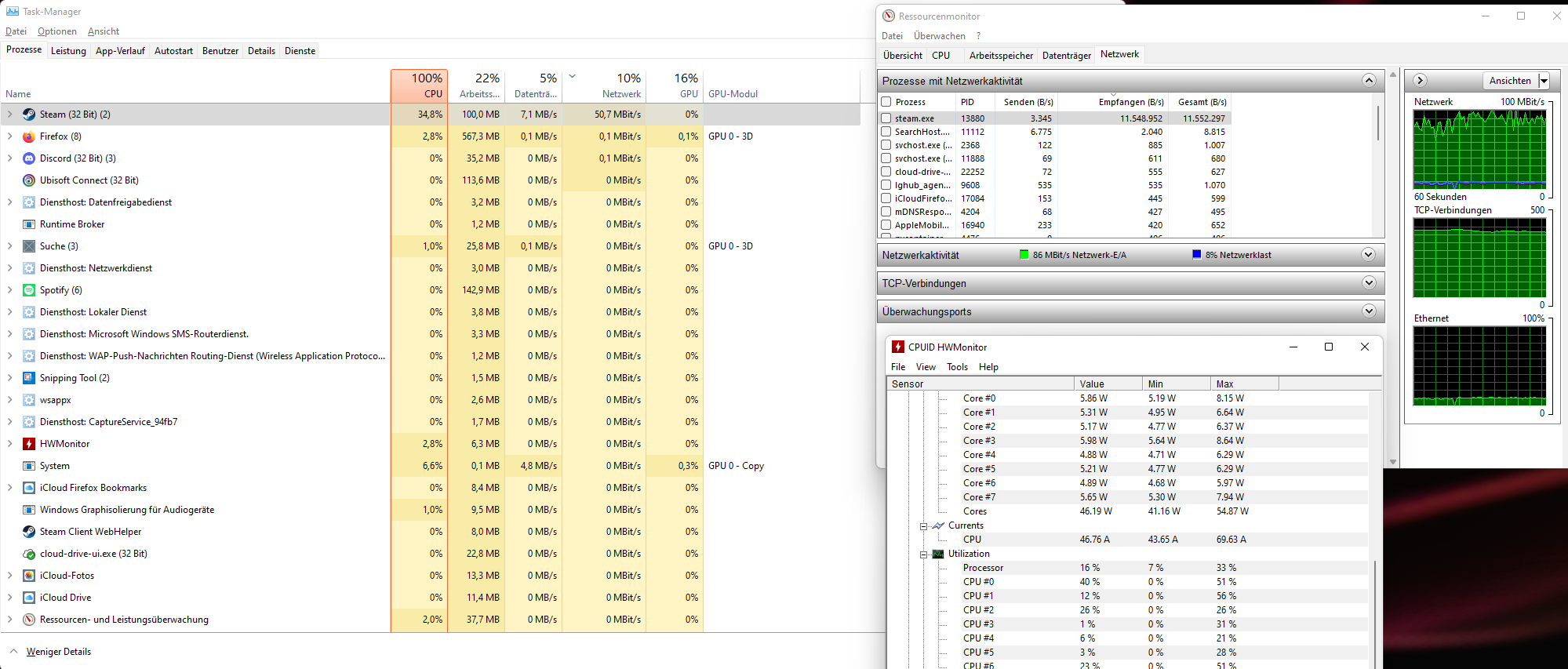
Task: Click the Task-Manager title bar icon
Action: click(13, 11)
